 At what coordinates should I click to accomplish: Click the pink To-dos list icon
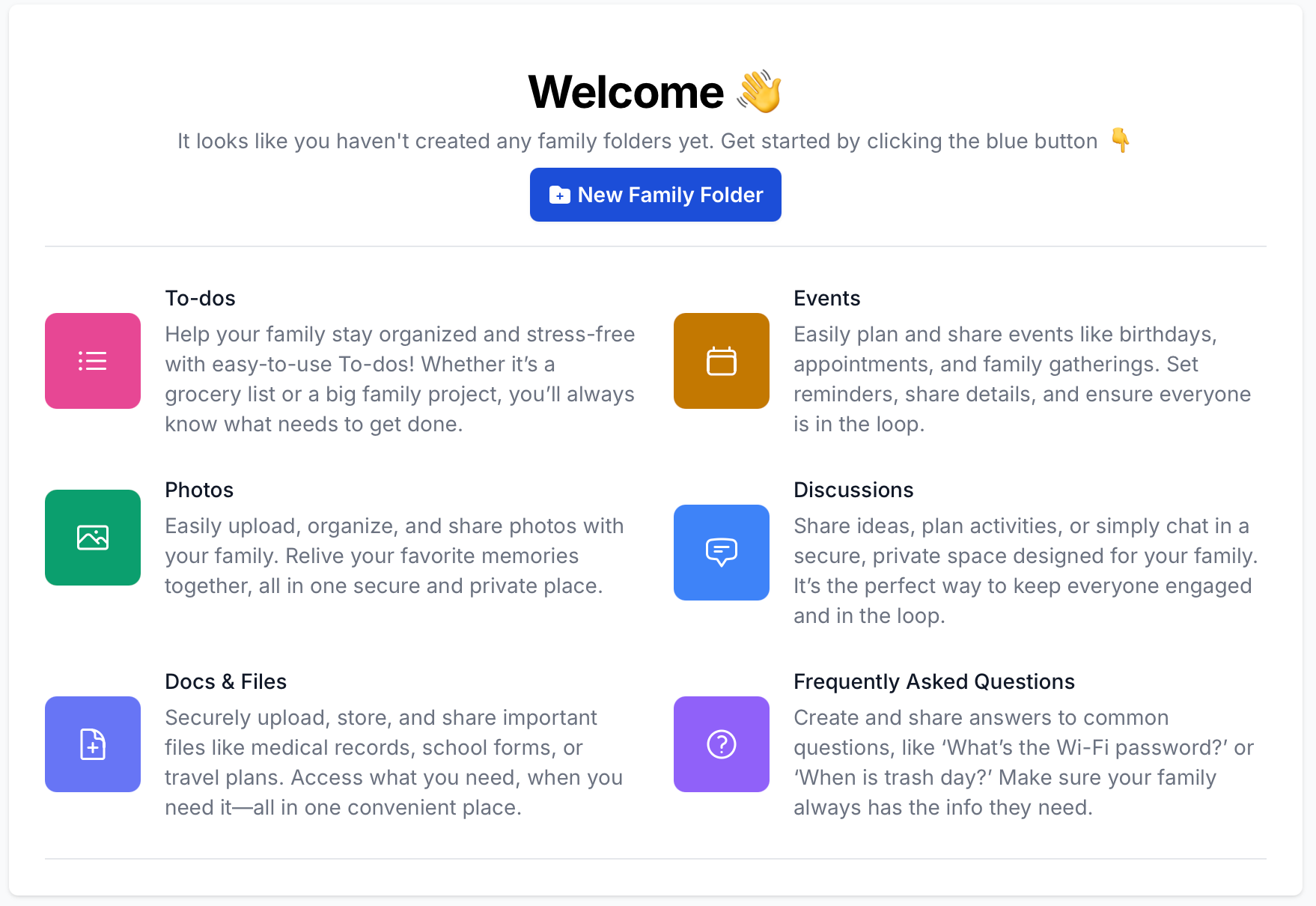tap(93, 361)
